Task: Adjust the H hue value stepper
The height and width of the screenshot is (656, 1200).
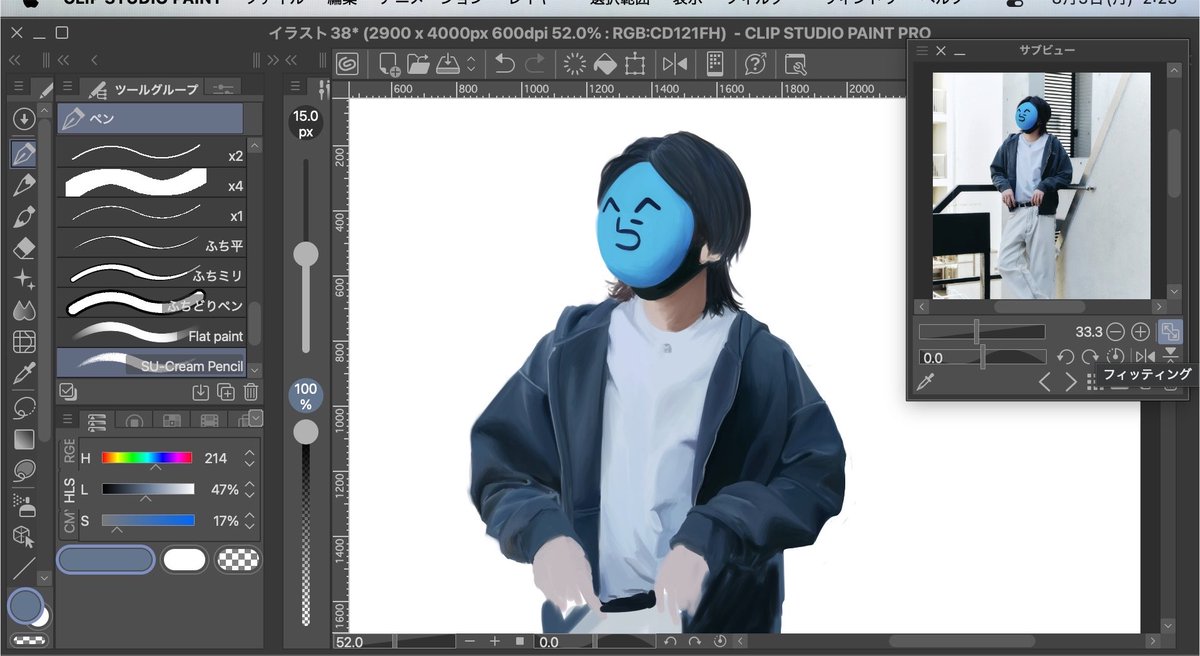Action: 250,458
